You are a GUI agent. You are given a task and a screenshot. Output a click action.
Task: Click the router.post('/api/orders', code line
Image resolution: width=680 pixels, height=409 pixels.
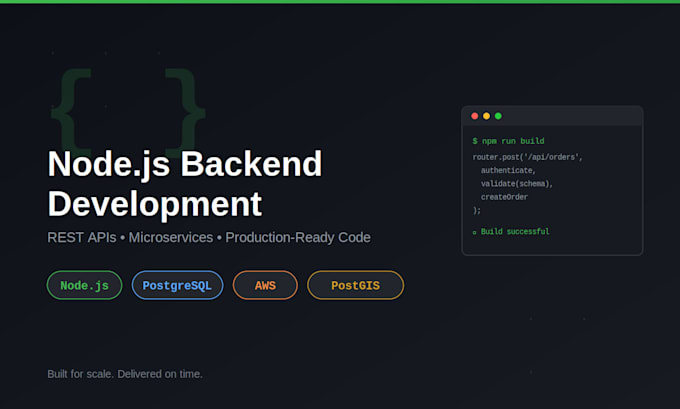coord(527,157)
